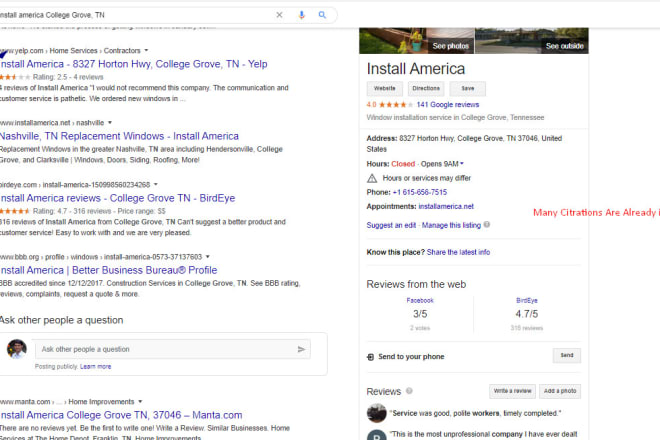Click See outside thumbnail
The height and width of the screenshot is (440, 660).
[x=532, y=41]
